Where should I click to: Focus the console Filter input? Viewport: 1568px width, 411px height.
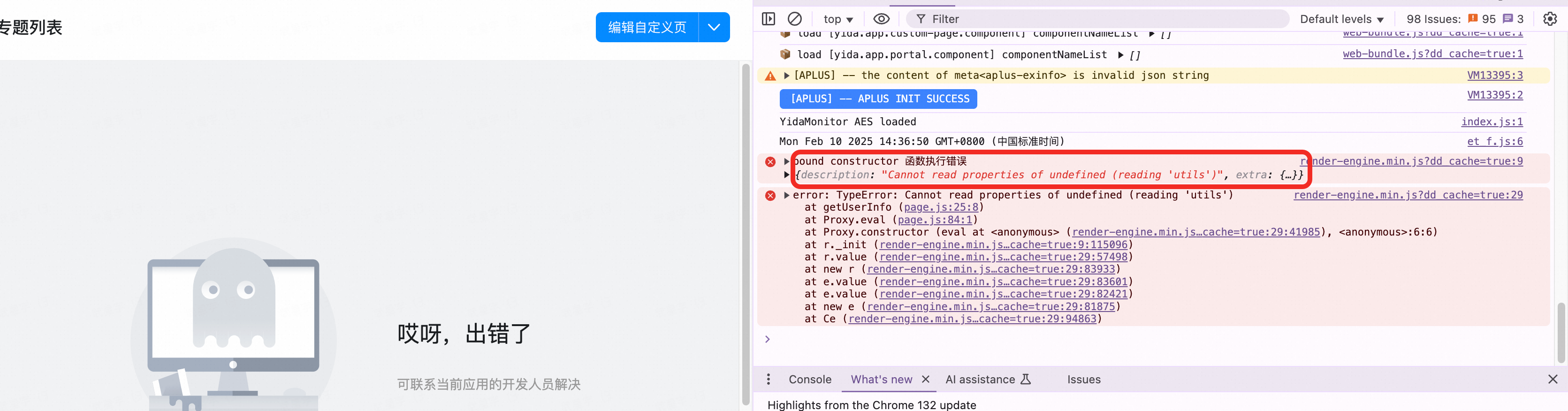click(1097, 19)
